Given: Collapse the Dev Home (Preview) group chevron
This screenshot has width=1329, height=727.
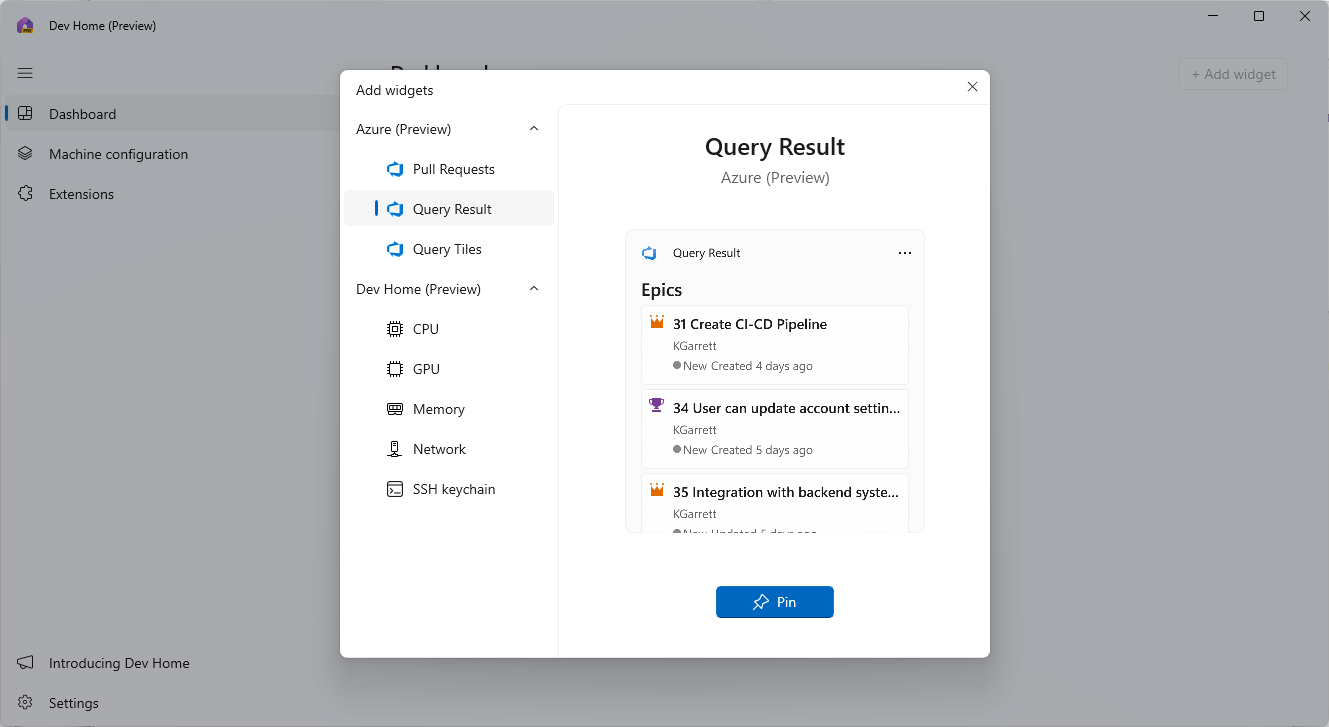Looking at the screenshot, I should [534, 289].
